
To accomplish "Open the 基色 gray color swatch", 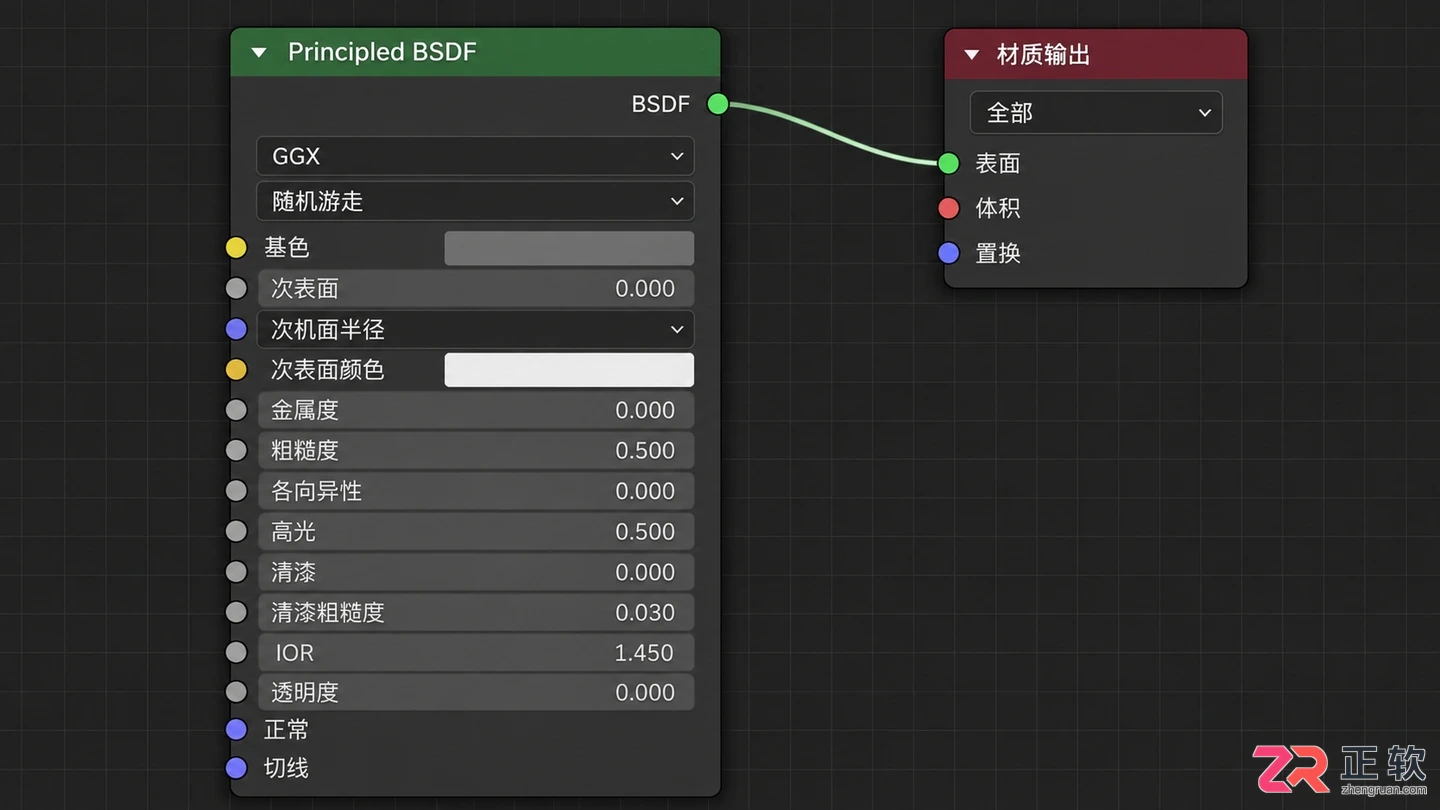I will pyautogui.click(x=569, y=248).
